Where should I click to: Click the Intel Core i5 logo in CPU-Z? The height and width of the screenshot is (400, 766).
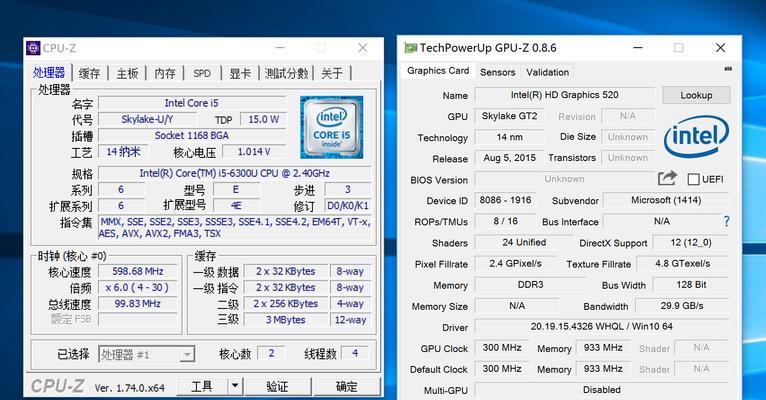[x=332, y=127]
